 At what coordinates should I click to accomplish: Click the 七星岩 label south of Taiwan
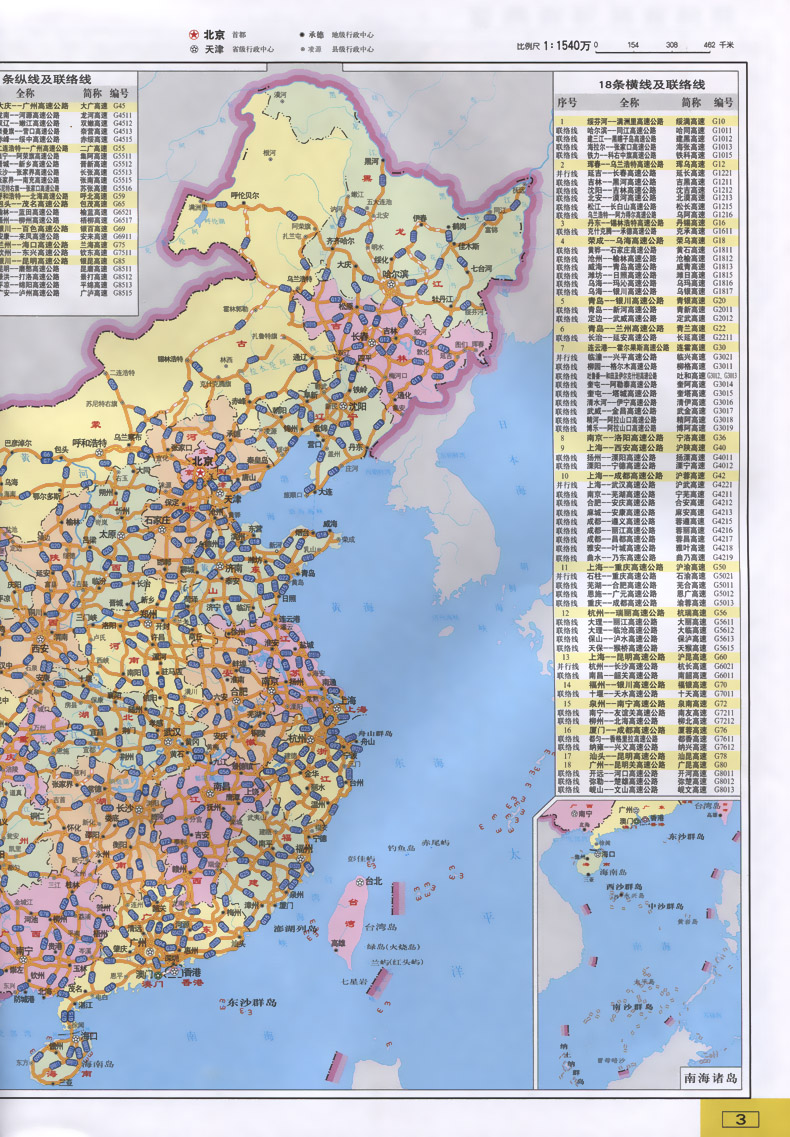click(355, 981)
